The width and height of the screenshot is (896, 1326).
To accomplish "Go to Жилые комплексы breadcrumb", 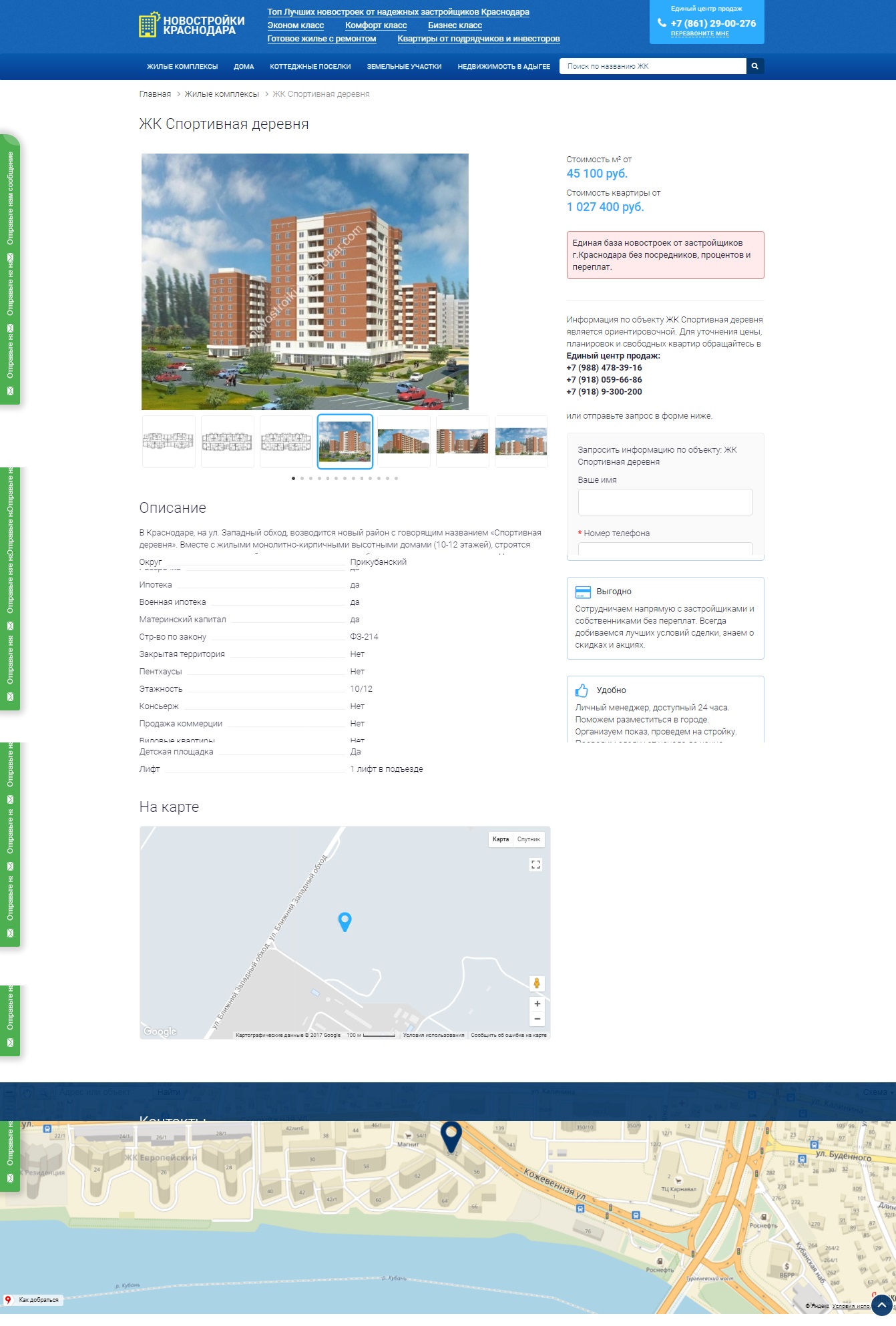I will pos(222,94).
